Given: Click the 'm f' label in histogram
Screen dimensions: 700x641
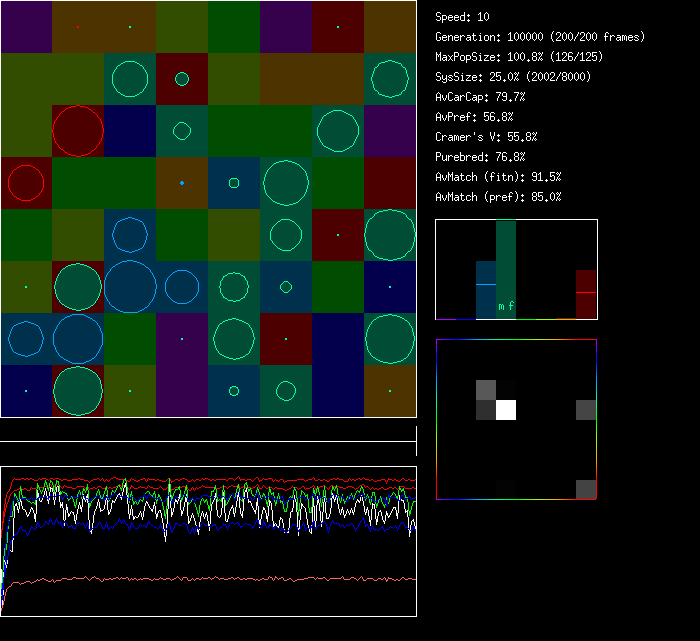Looking at the screenshot, I should 506,307.
